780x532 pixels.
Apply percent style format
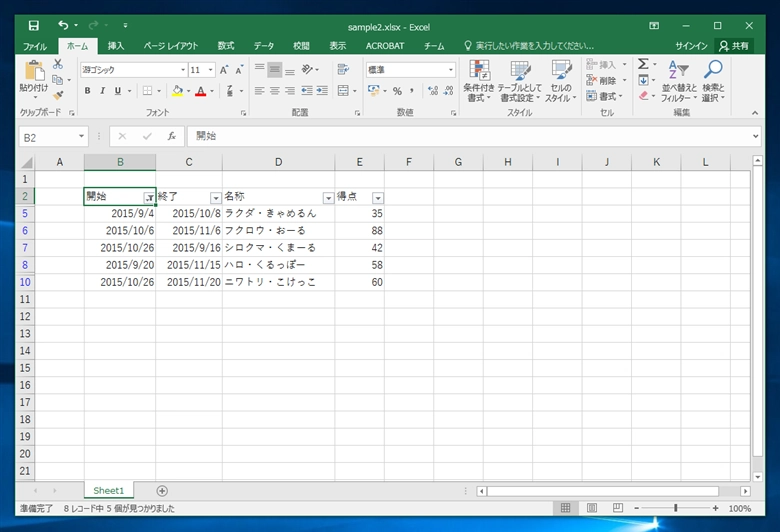[397, 91]
